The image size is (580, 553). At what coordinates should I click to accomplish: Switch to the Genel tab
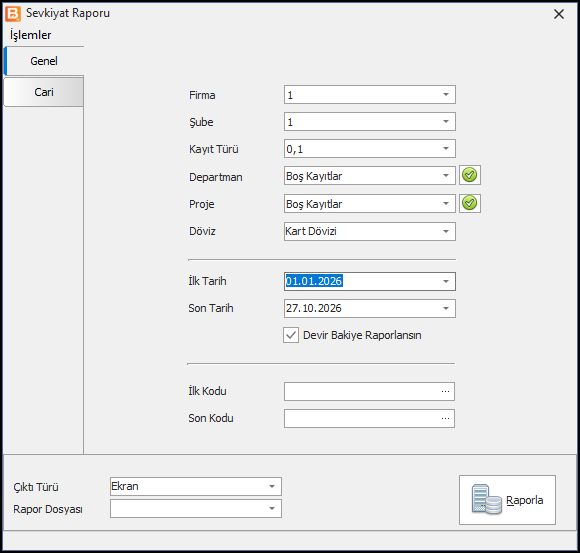[x=44, y=61]
